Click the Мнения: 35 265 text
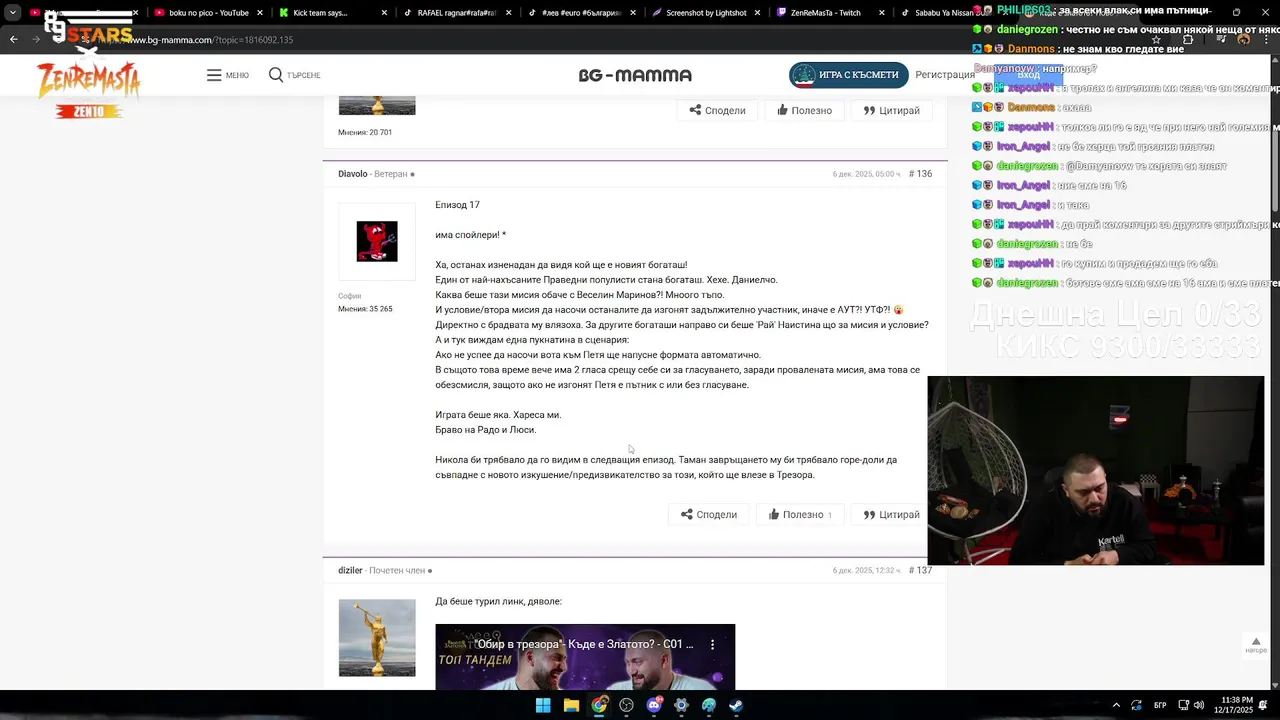Viewport: 1280px width, 720px height. (365, 309)
